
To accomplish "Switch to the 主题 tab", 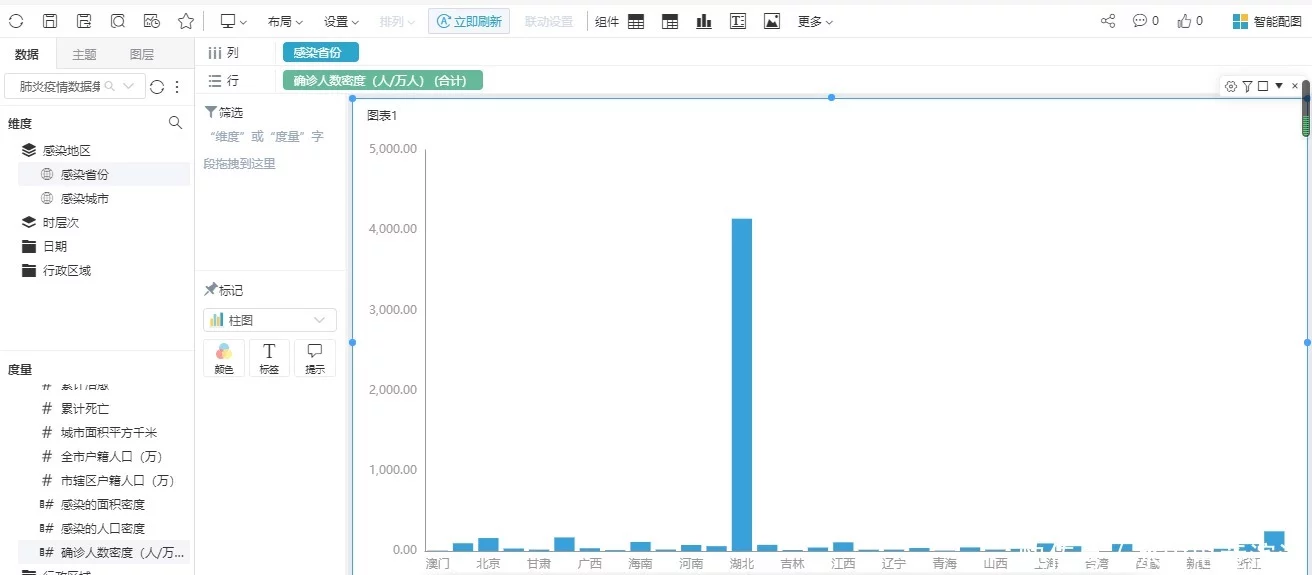I will click(85, 55).
